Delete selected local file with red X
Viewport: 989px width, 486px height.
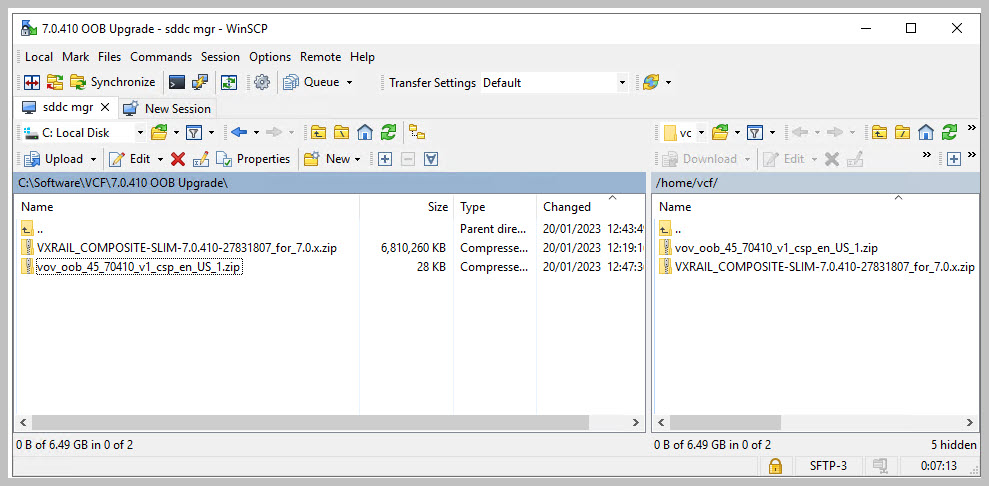click(x=178, y=159)
